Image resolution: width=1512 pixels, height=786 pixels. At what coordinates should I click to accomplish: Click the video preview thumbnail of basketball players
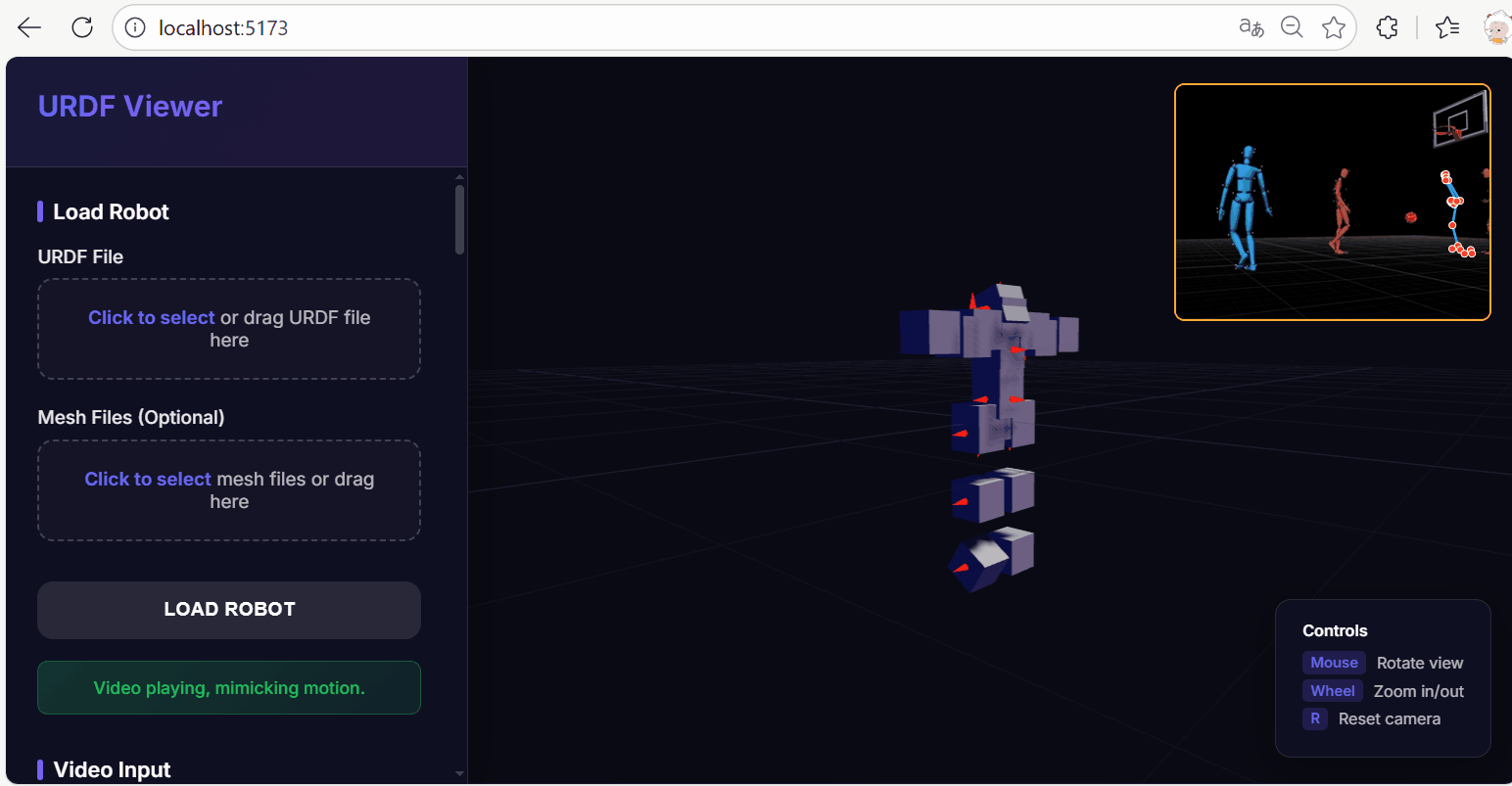(1332, 202)
